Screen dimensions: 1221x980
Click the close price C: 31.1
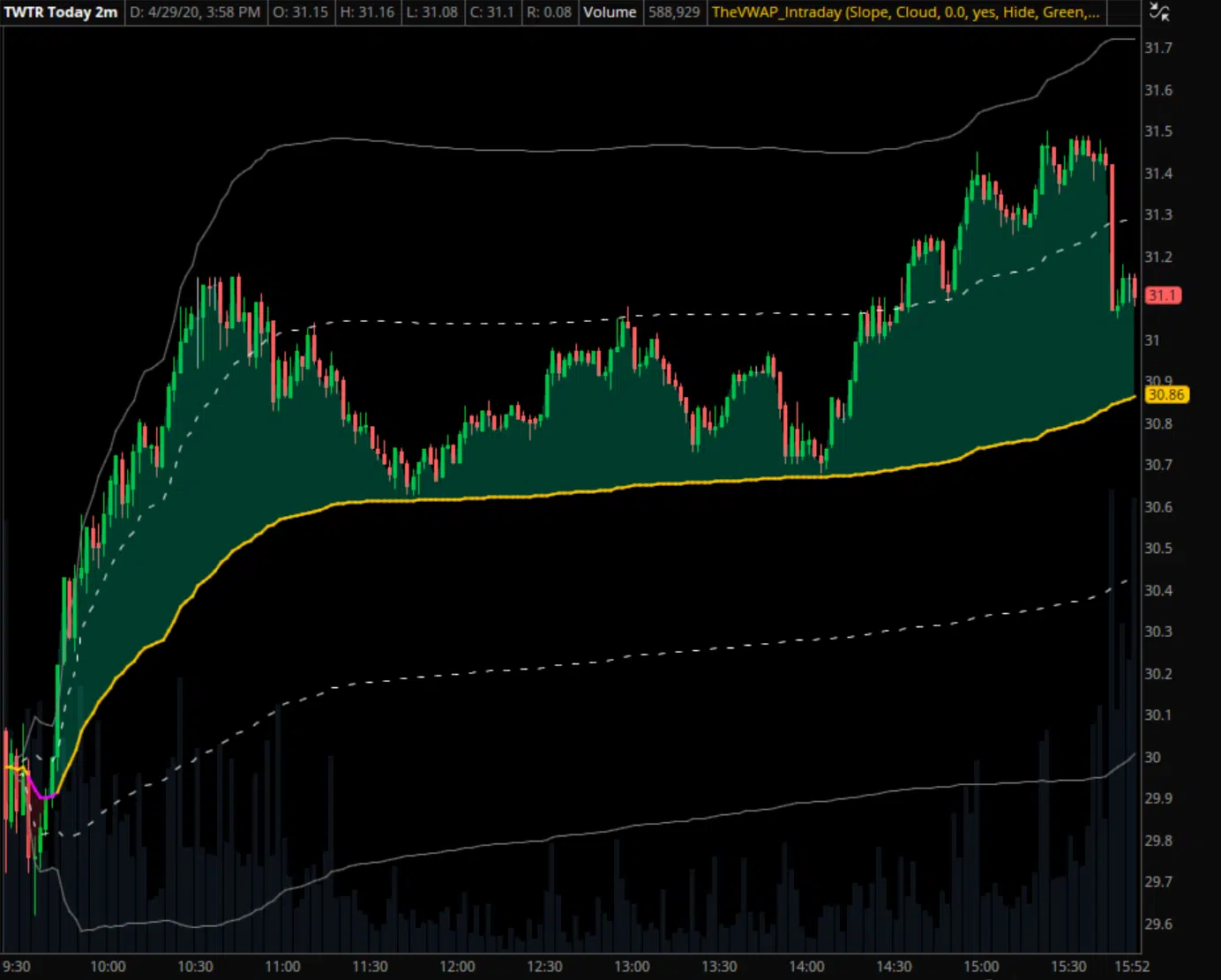[492, 12]
